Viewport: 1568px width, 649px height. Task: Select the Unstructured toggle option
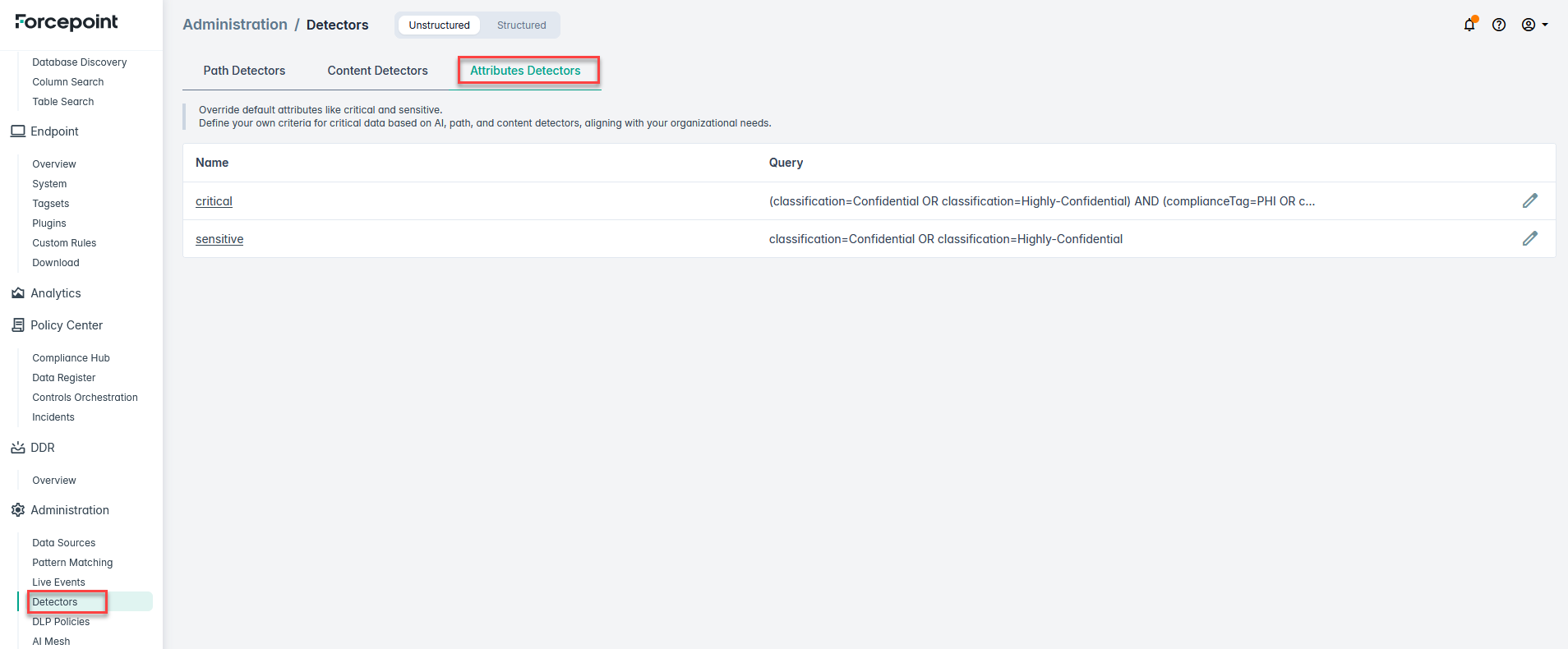439,25
